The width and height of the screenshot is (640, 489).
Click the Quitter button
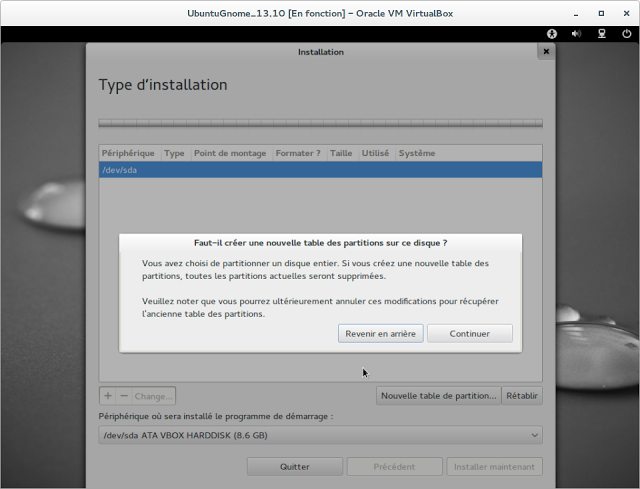tap(295, 467)
